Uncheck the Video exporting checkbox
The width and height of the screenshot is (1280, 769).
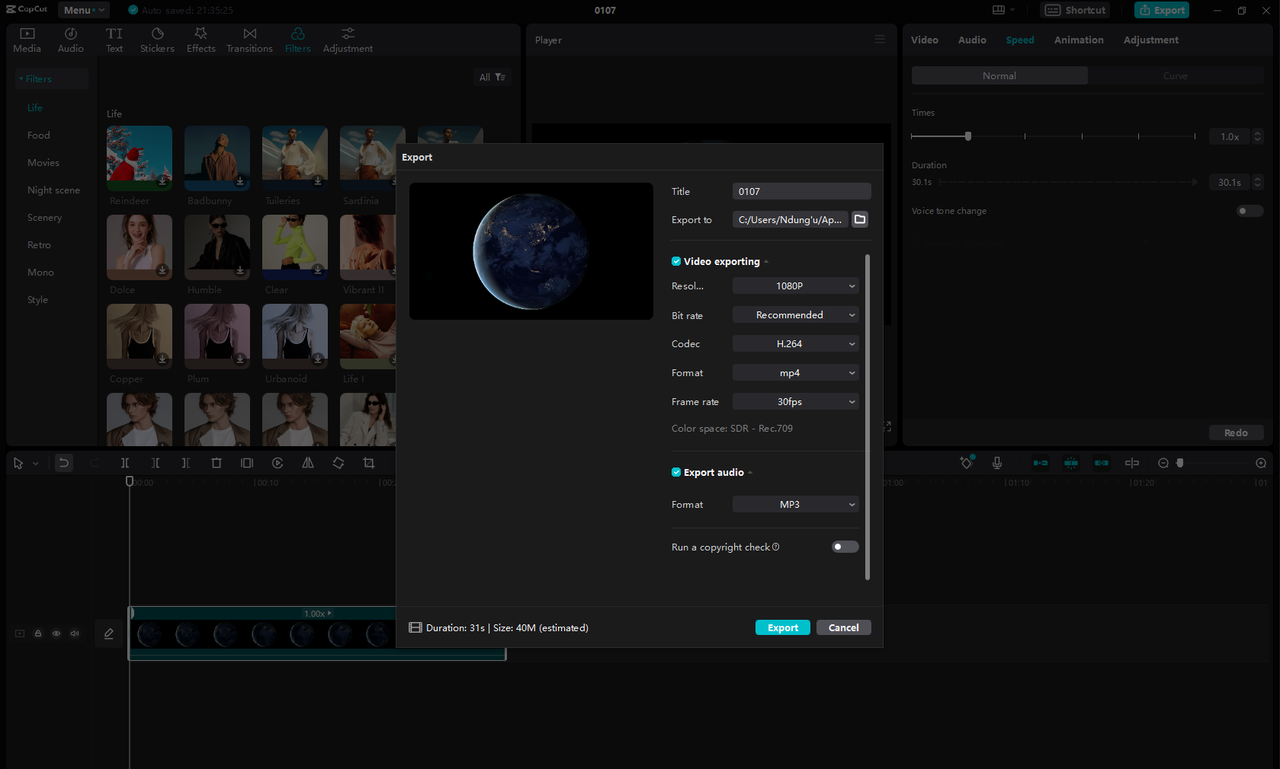click(x=675, y=261)
